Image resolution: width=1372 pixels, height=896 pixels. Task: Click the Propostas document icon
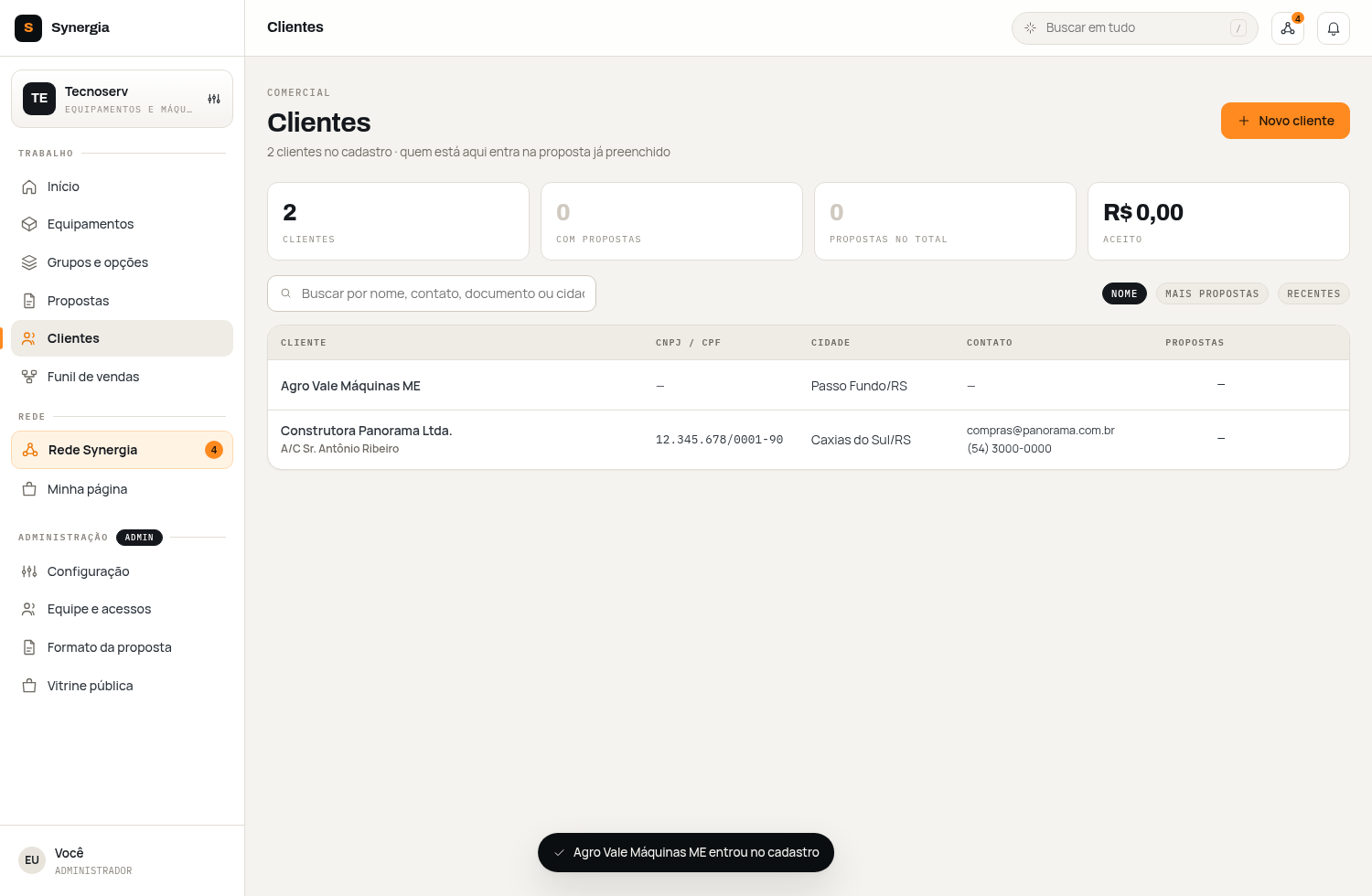[x=29, y=301]
